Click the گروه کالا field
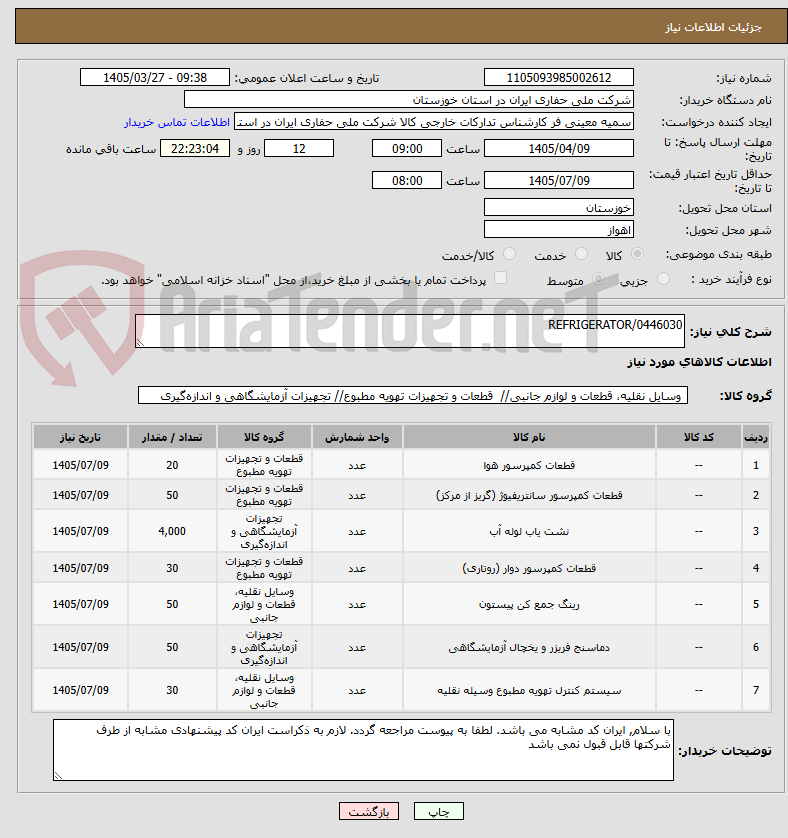 point(413,395)
